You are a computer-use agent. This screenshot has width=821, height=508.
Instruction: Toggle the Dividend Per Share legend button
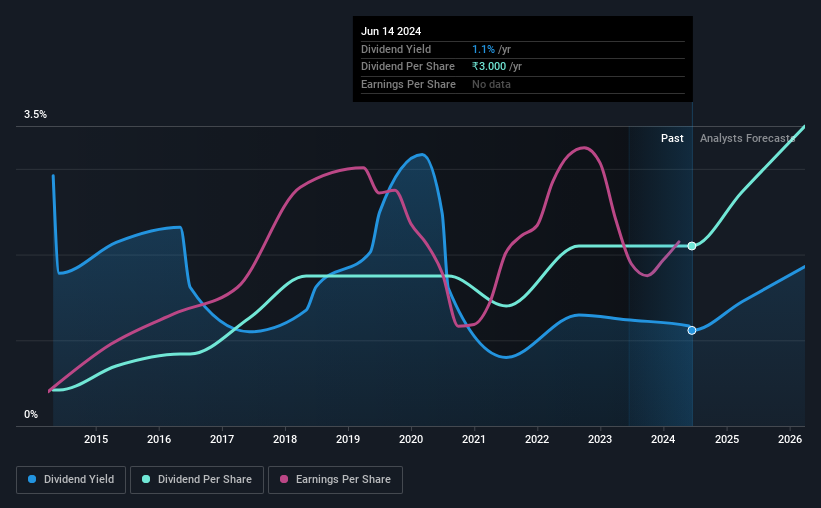(197, 480)
